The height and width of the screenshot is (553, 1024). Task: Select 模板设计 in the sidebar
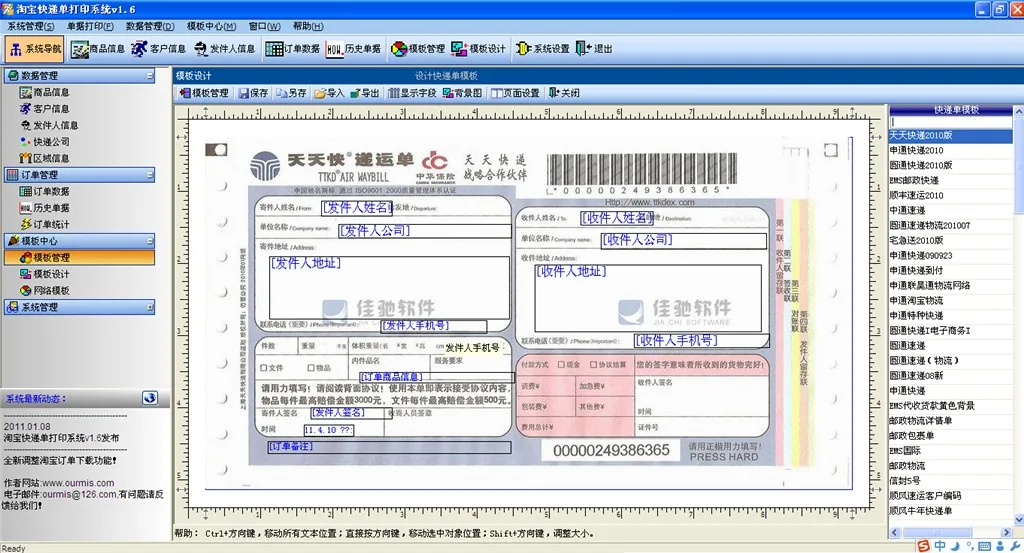(44, 274)
